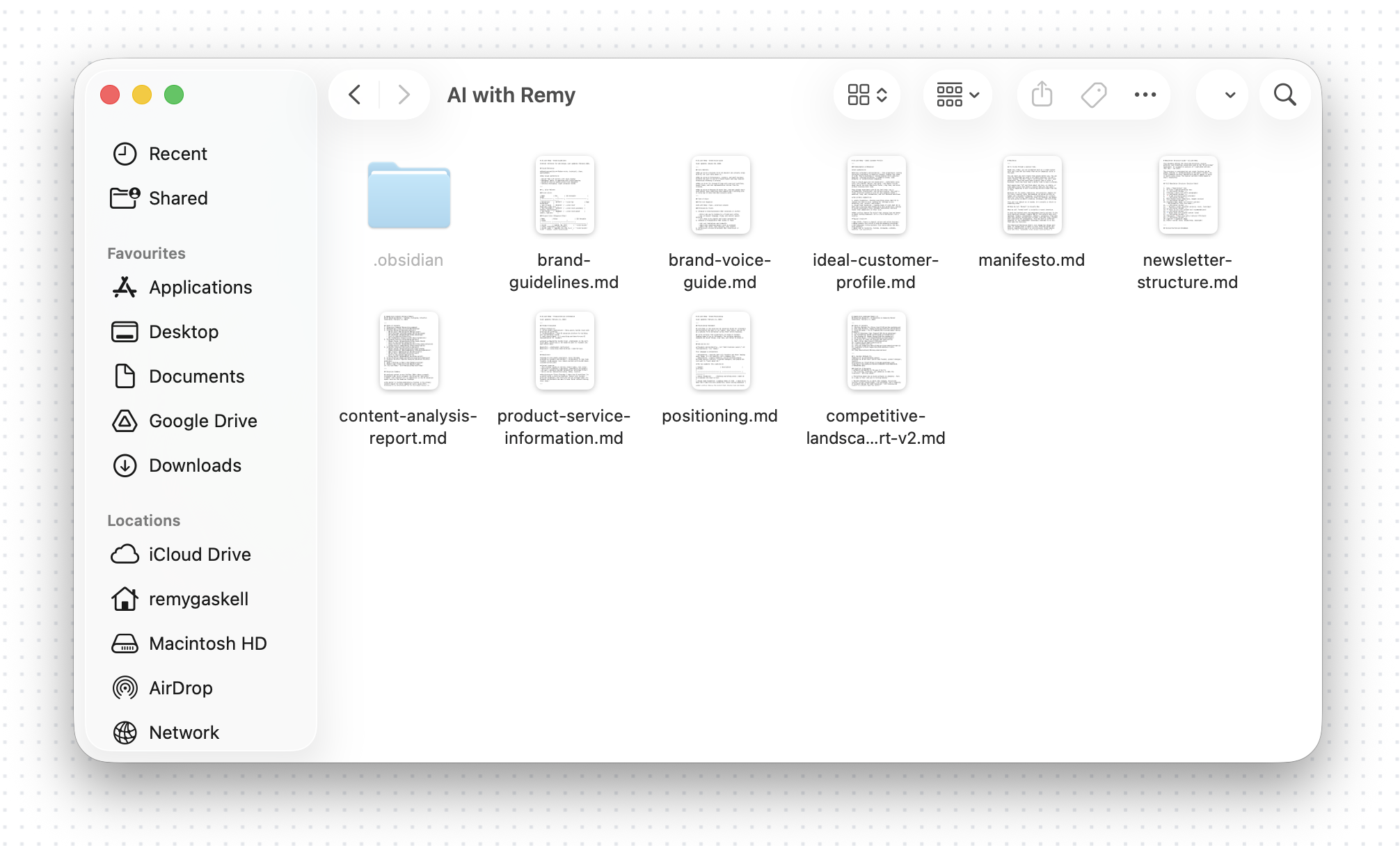Select the .obsidian folder
1400x846 pixels.
[x=408, y=197]
